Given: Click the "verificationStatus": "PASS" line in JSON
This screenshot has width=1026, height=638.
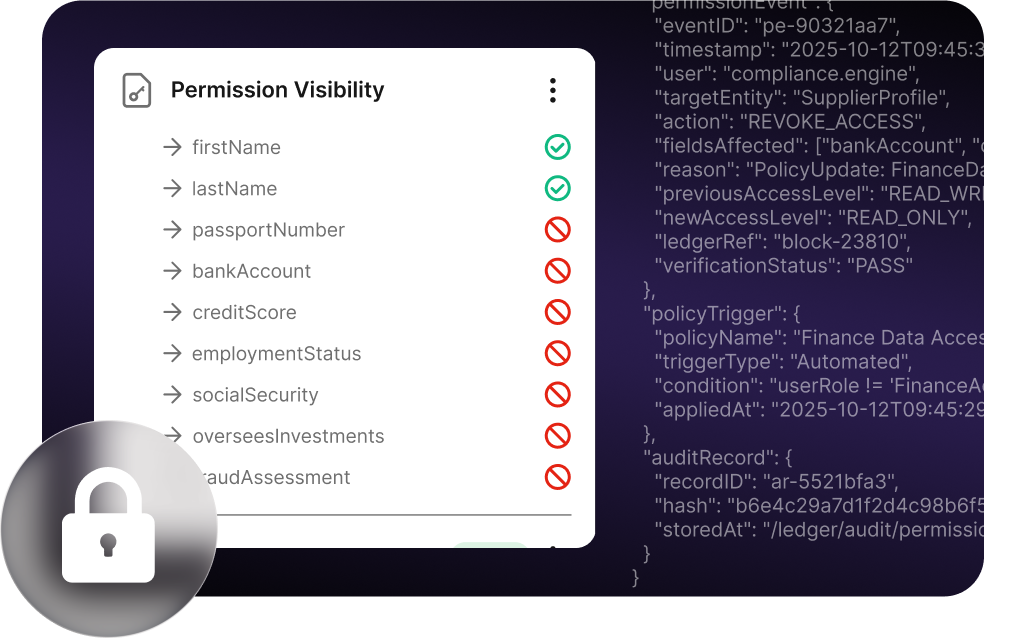Looking at the screenshot, I should [784, 266].
